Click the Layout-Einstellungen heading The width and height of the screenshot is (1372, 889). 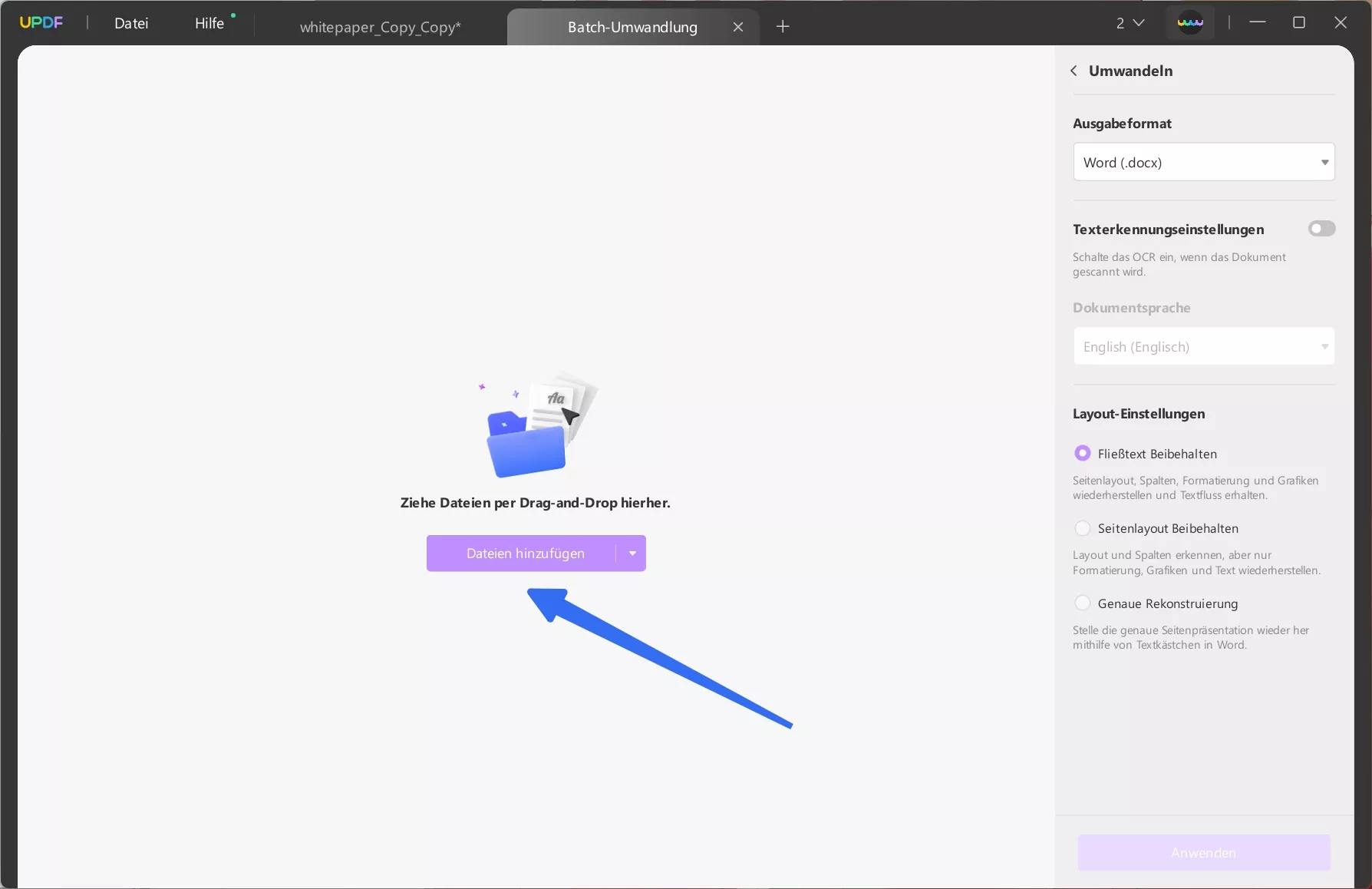pos(1139,414)
